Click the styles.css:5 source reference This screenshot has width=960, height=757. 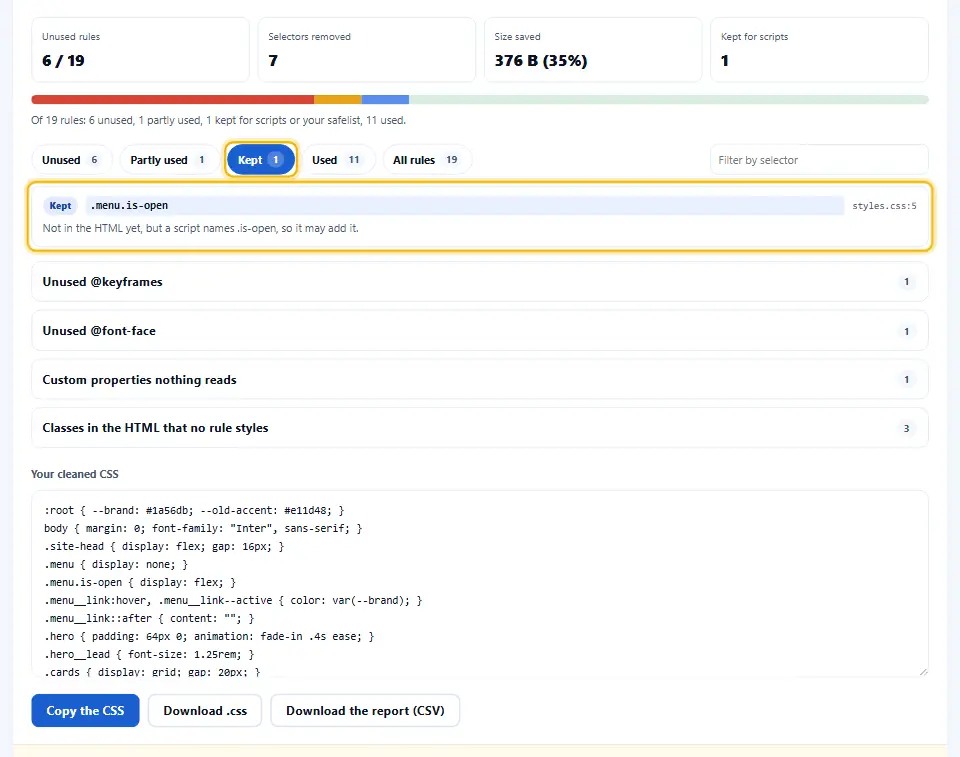pos(884,206)
